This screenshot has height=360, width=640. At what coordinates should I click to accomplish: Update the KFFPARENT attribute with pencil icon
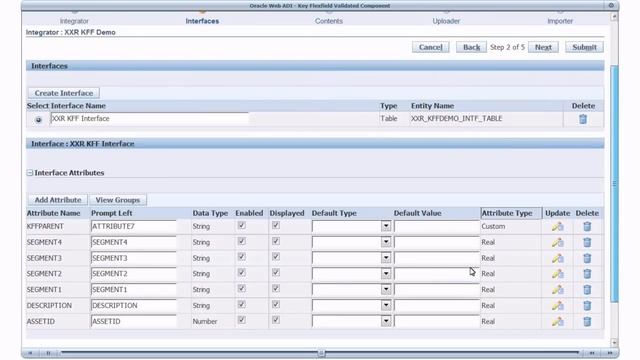coord(558,227)
